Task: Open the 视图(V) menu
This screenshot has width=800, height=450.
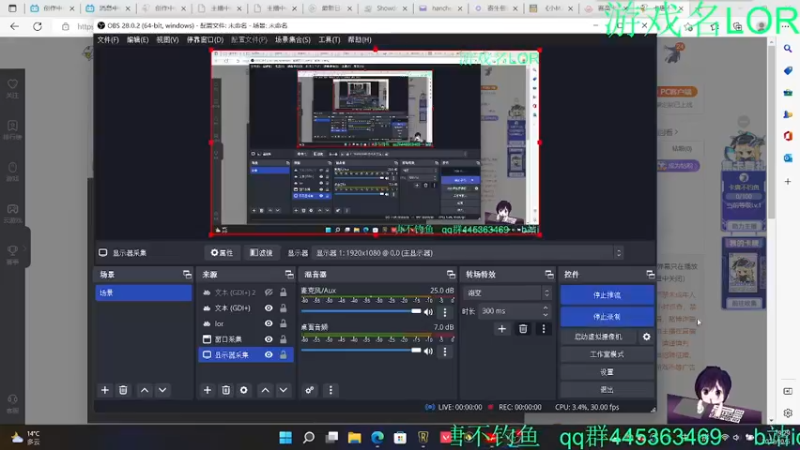Action: (x=167, y=40)
